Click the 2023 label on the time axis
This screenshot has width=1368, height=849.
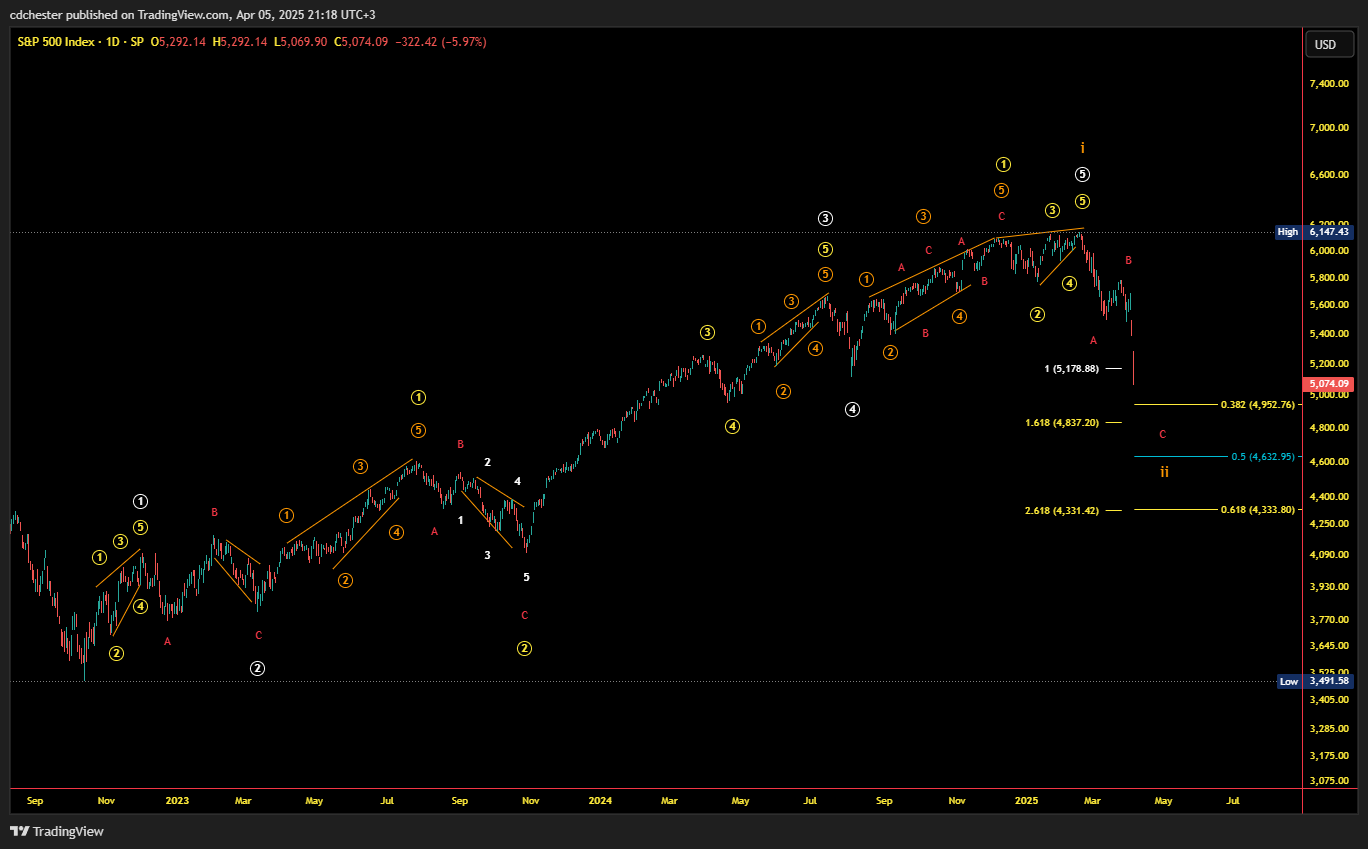point(177,801)
